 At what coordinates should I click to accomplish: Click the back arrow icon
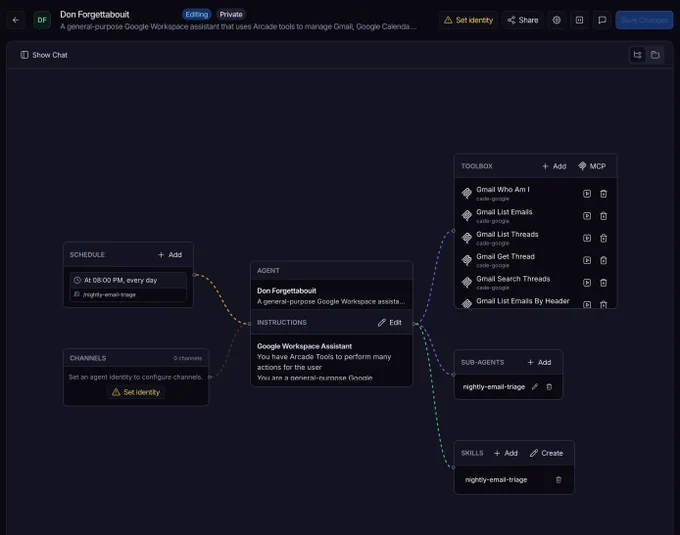16,20
